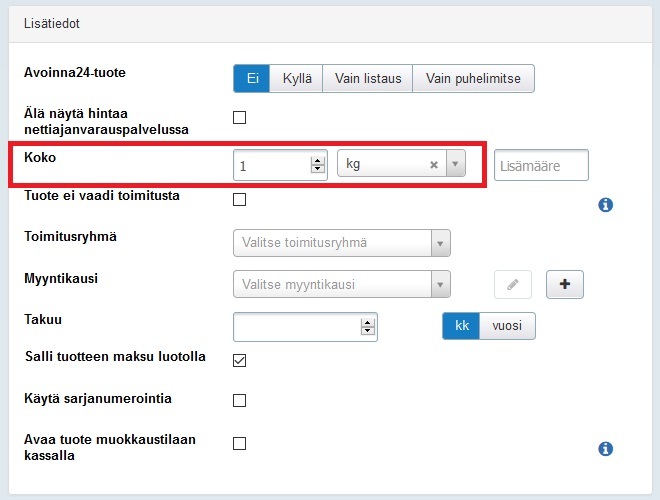Choose the Vain listaus option
The height and width of the screenshot is (500, 660).
pyautogui.click(x=367, y=79)
